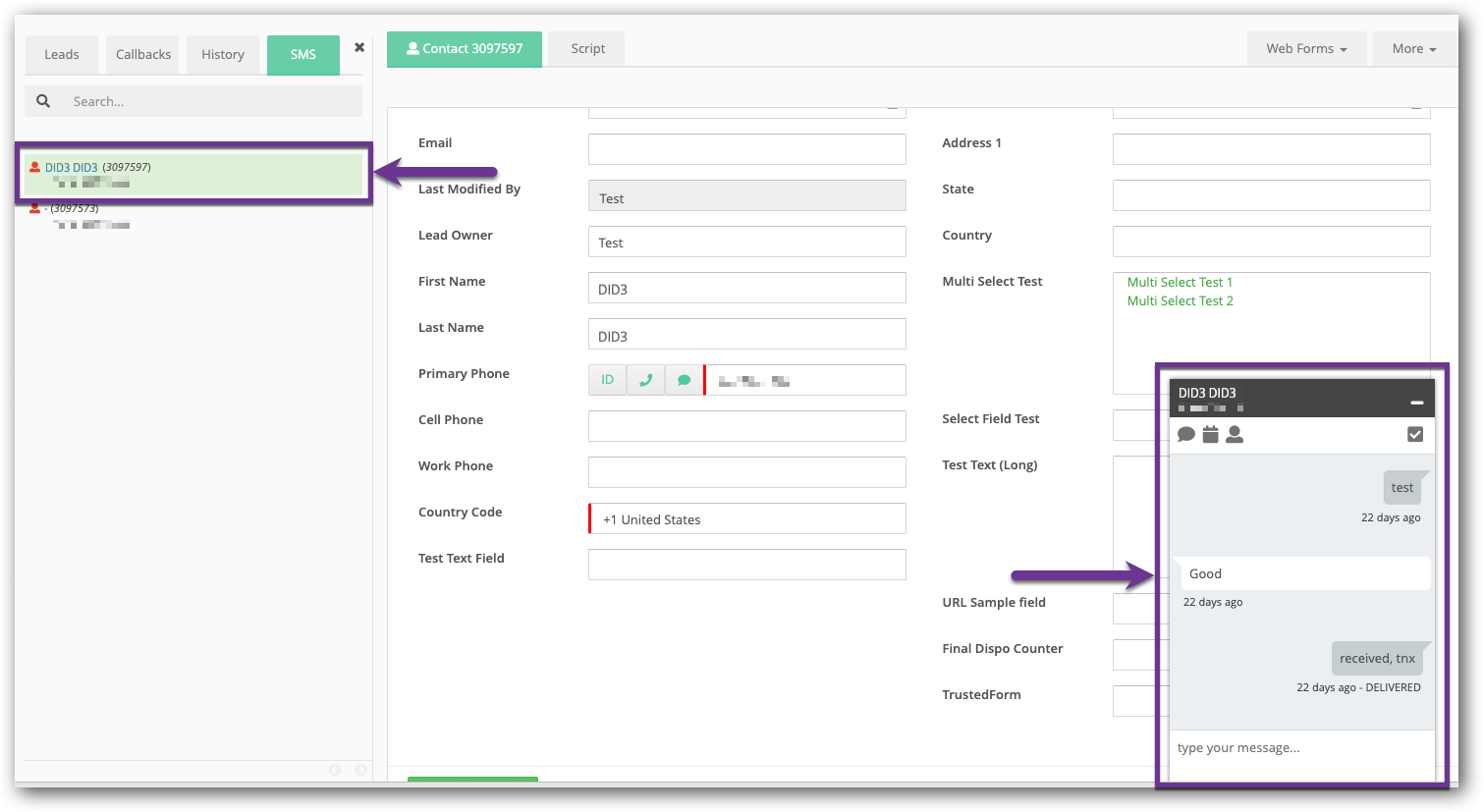Click the search magnifier icon

coord(43,101)
